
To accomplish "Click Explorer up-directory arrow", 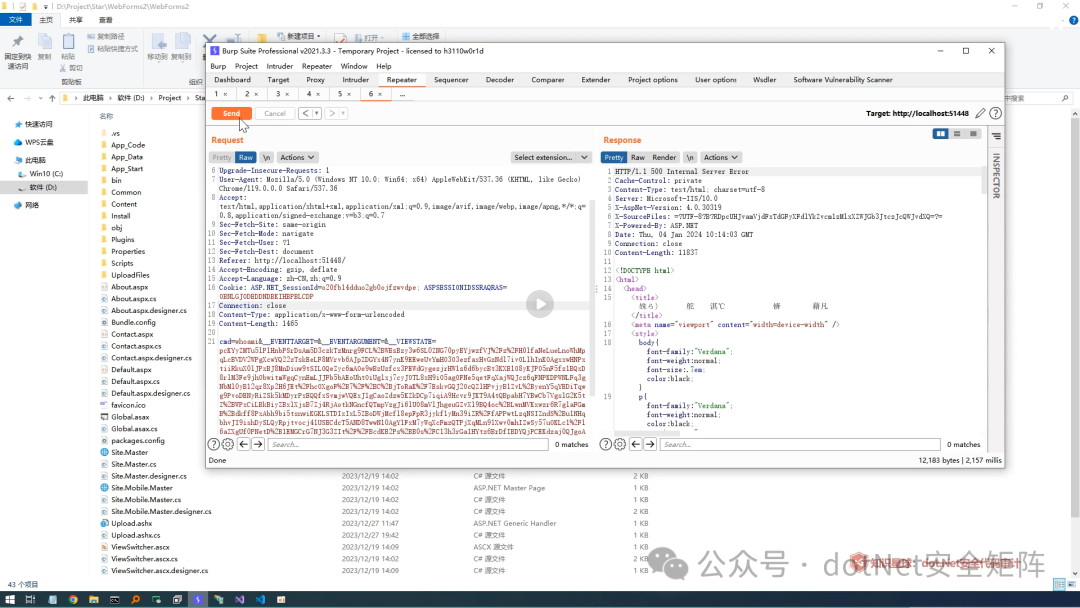I will click(x=52, y=98).
